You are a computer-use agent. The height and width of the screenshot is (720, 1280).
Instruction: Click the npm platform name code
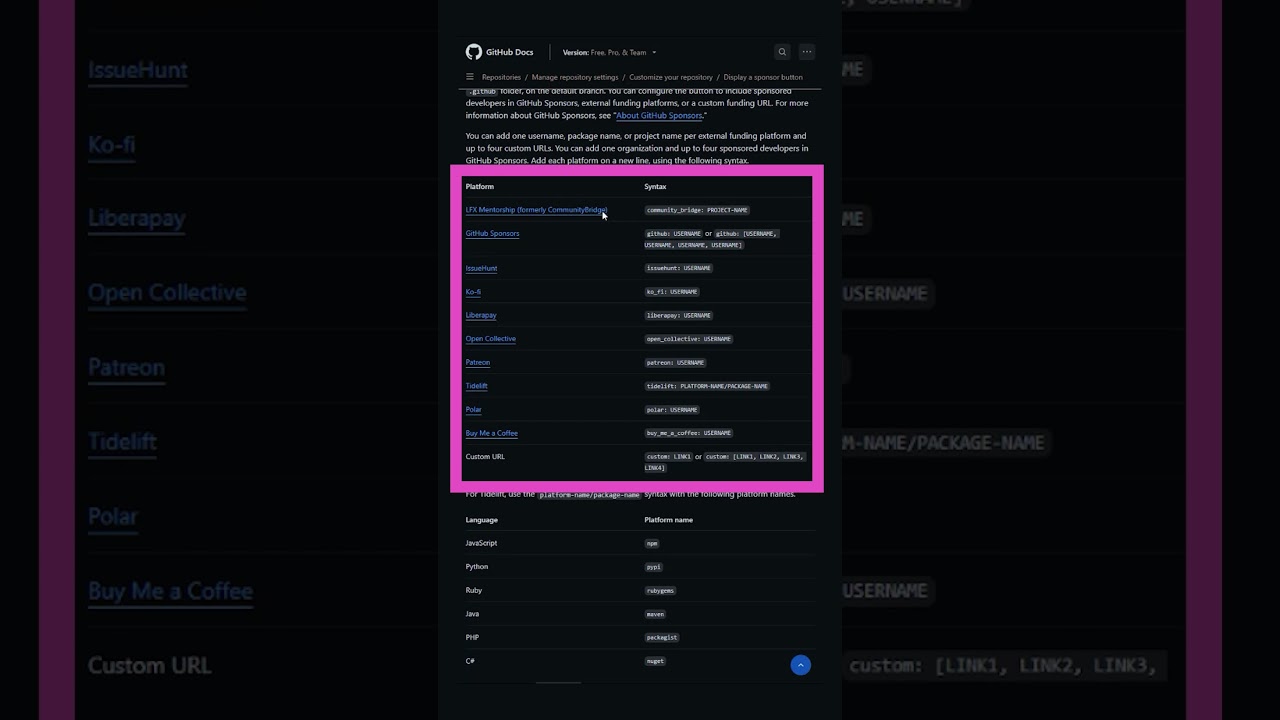[652, 543]
